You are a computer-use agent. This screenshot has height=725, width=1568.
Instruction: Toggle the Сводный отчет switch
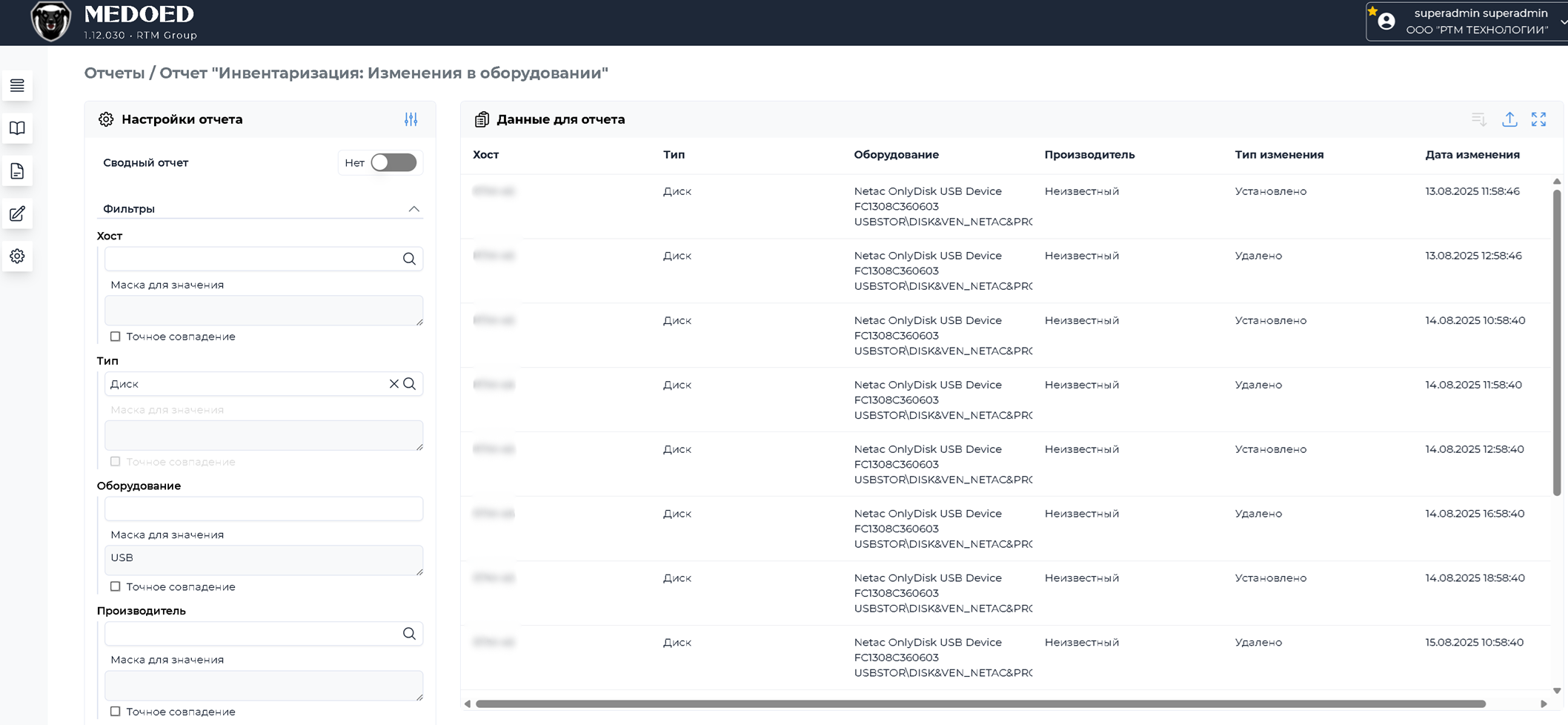point(393,162)
